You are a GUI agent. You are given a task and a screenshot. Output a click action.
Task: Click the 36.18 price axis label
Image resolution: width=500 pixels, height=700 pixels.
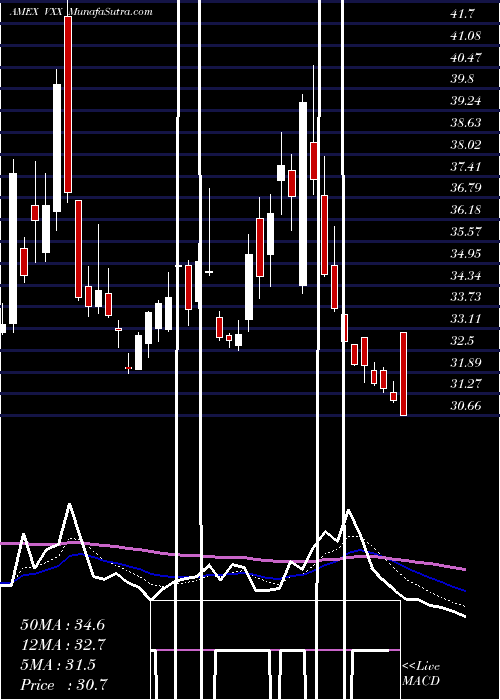(466, 210)
